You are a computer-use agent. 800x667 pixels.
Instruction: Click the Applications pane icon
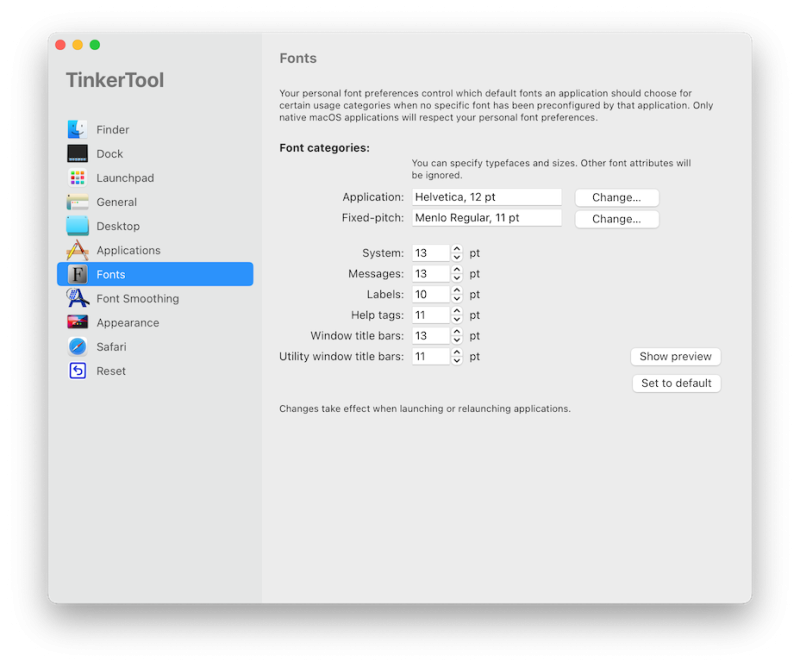[x=78, y=250]
